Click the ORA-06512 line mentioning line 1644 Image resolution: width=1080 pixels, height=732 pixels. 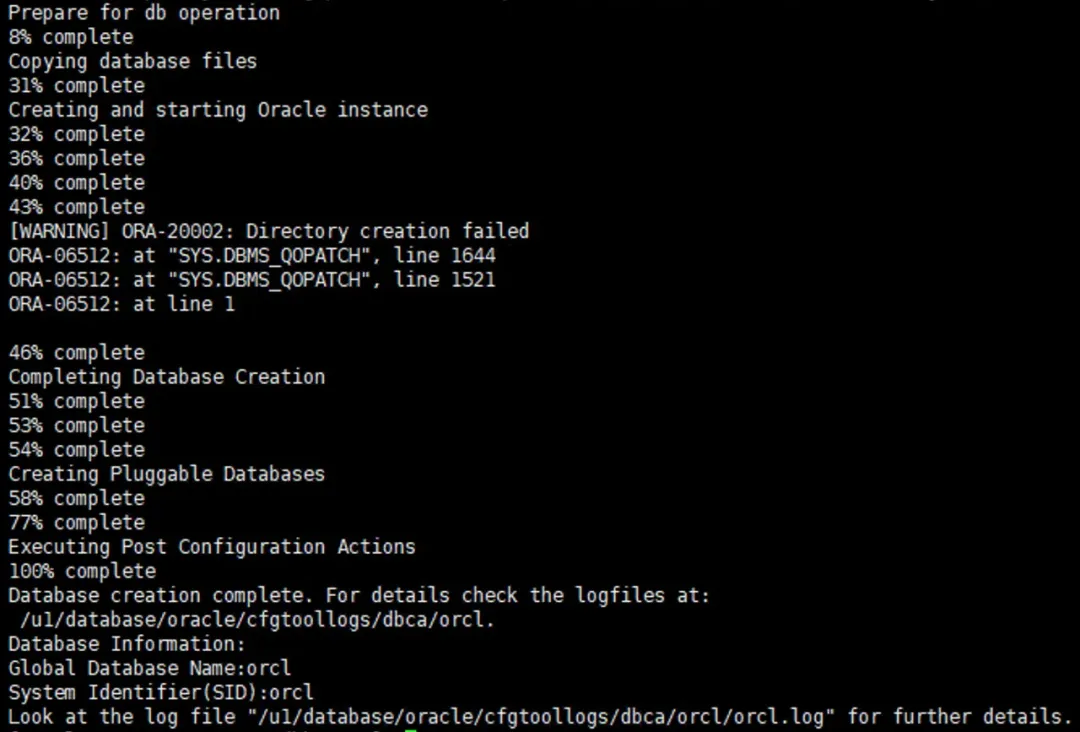[252, 256]
